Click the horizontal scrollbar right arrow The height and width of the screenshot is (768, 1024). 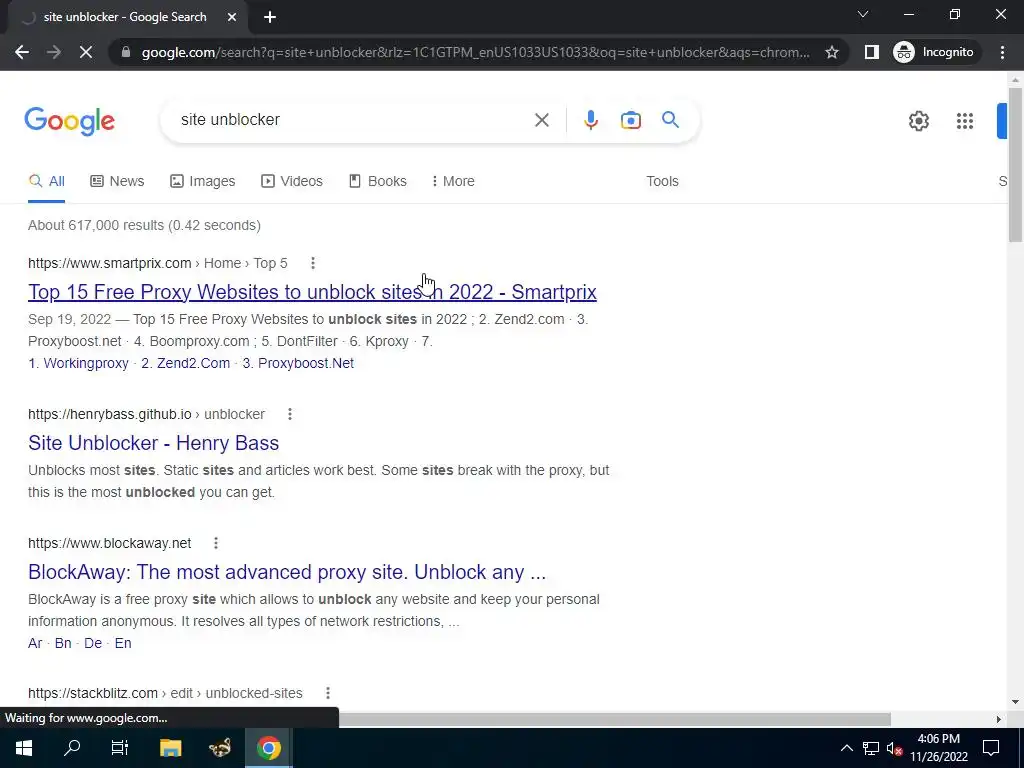(999, 719)
